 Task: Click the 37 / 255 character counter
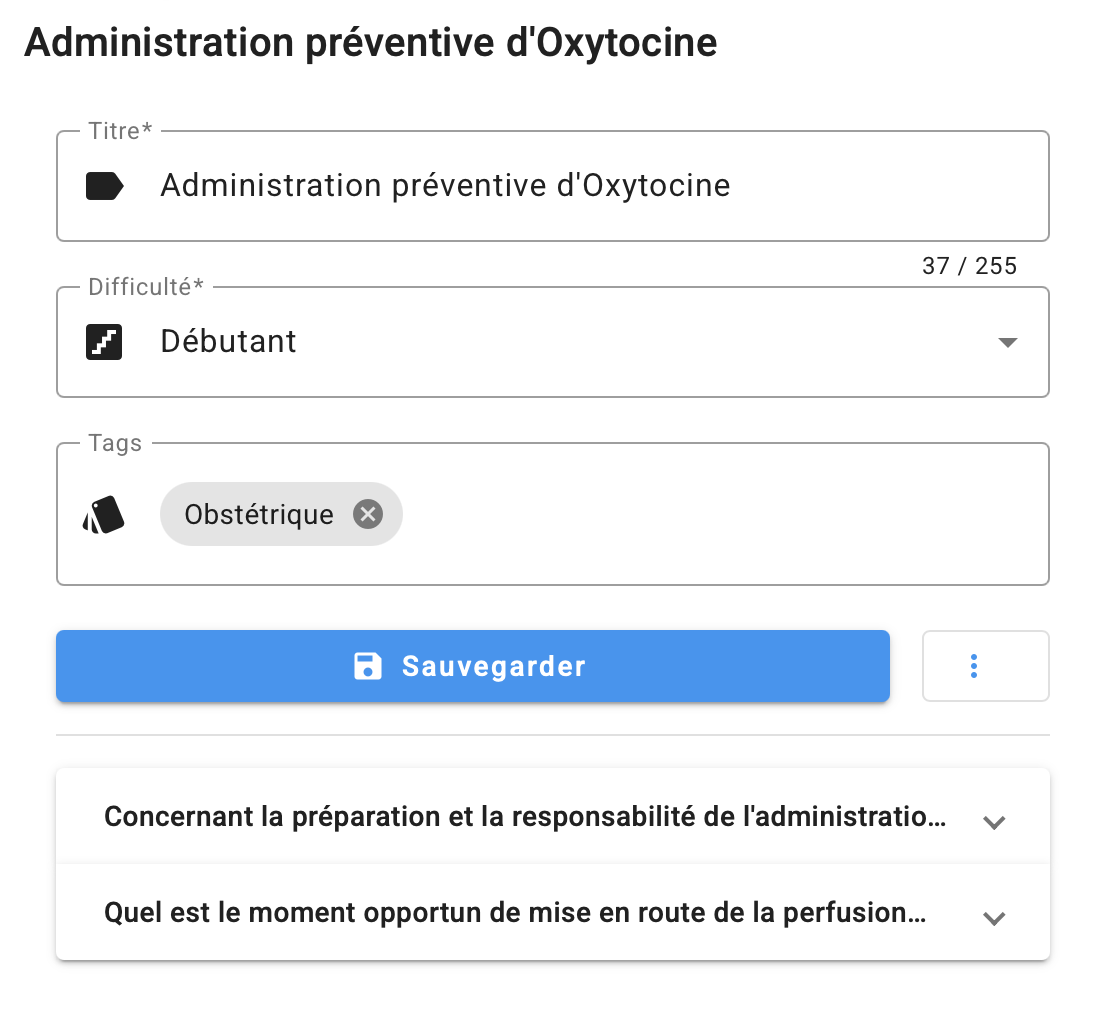[969, 266]
